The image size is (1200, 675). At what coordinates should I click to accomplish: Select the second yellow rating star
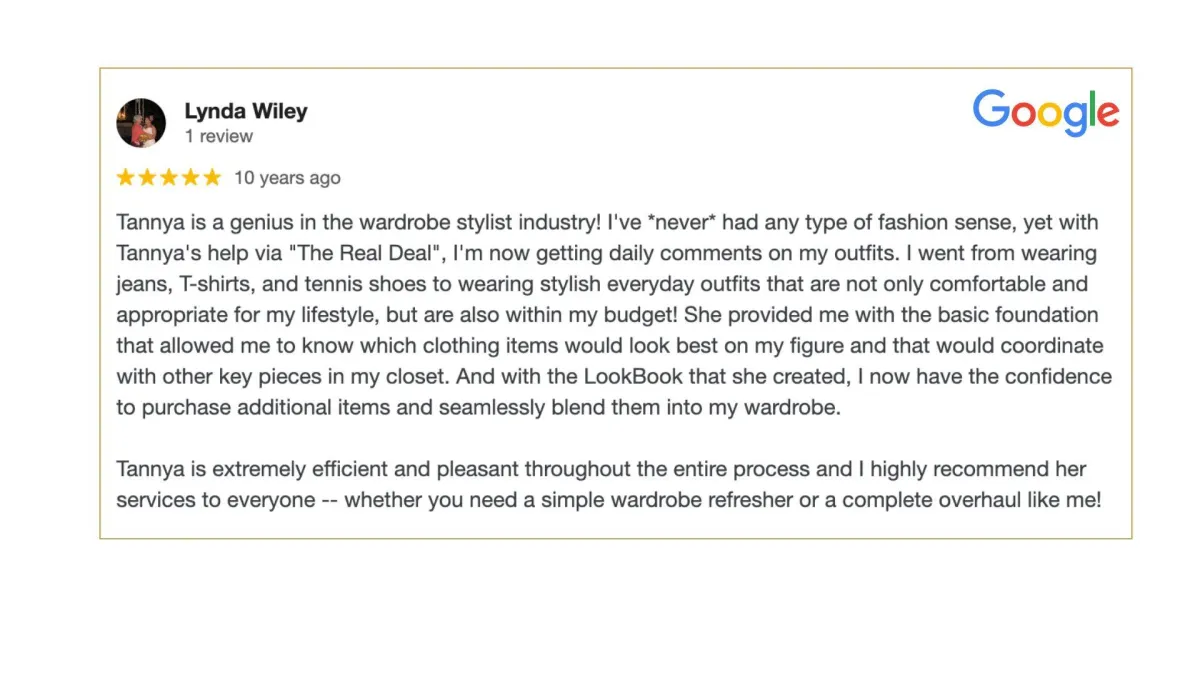(x=147, y=177)
